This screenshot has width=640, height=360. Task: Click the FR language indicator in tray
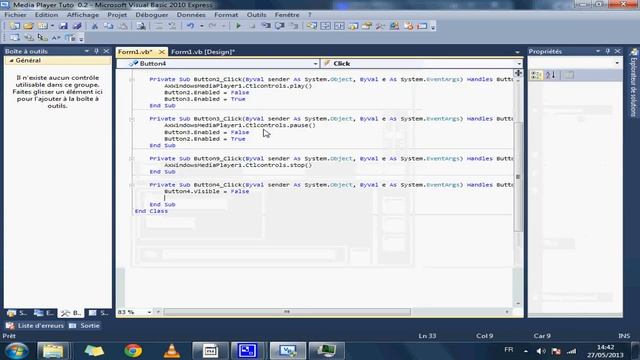[x=509, y=350]
